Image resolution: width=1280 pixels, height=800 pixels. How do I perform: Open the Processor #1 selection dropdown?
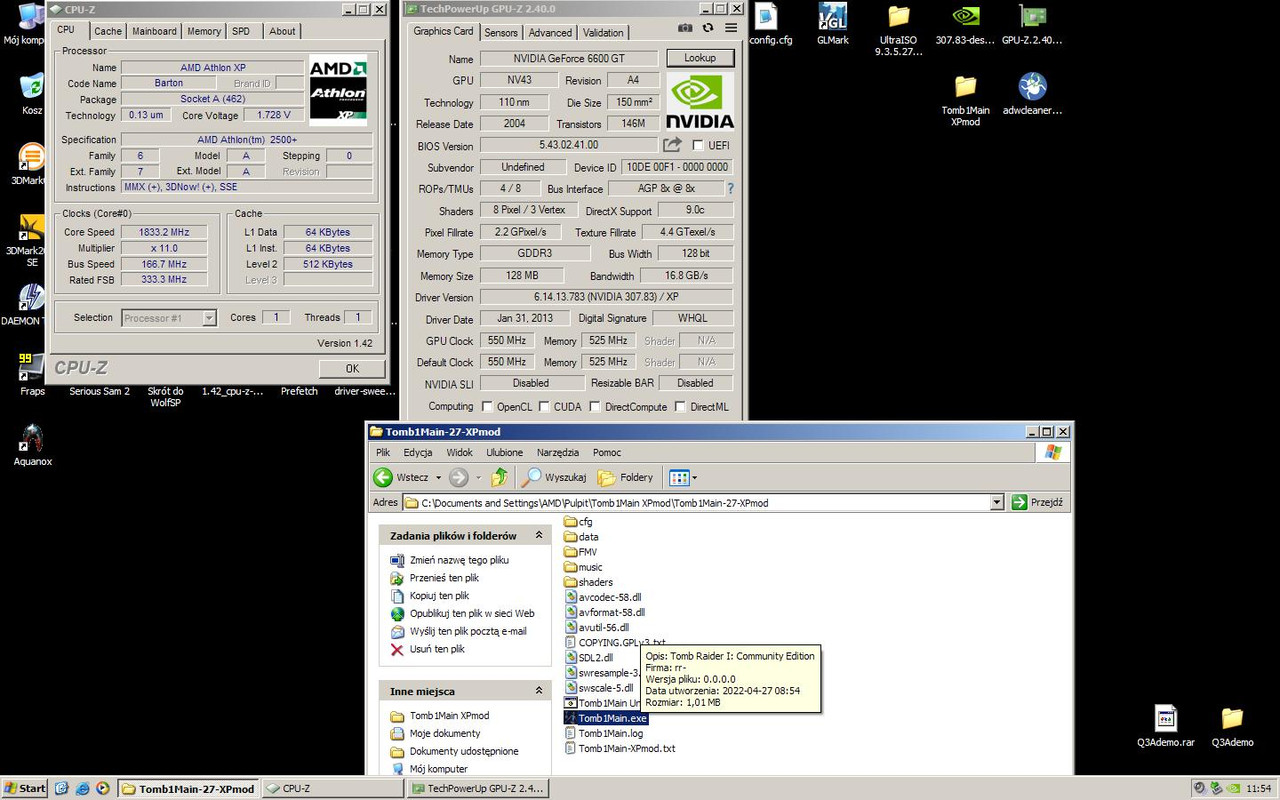209,318
